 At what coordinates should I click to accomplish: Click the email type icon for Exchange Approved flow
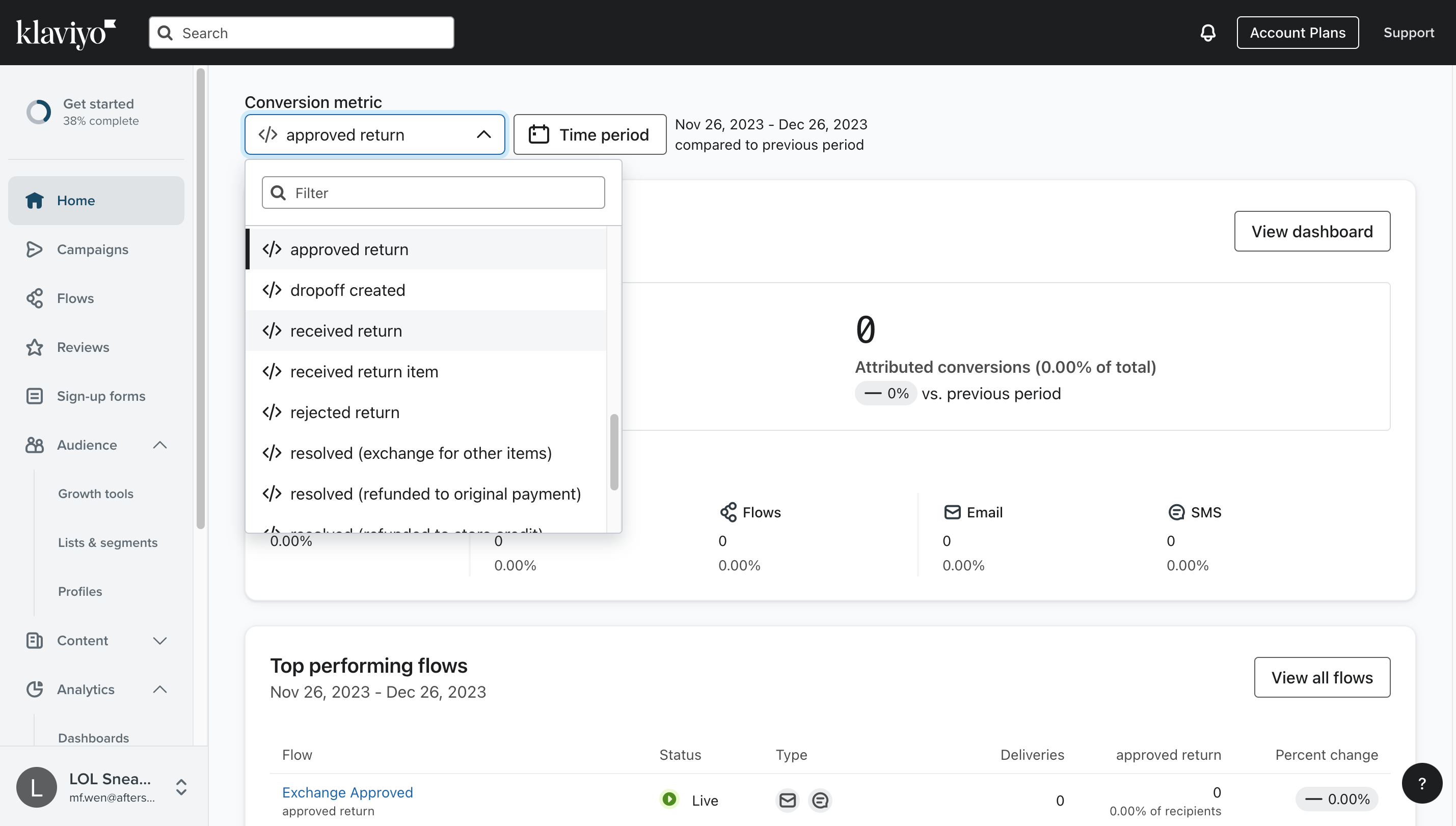[787, 800]
